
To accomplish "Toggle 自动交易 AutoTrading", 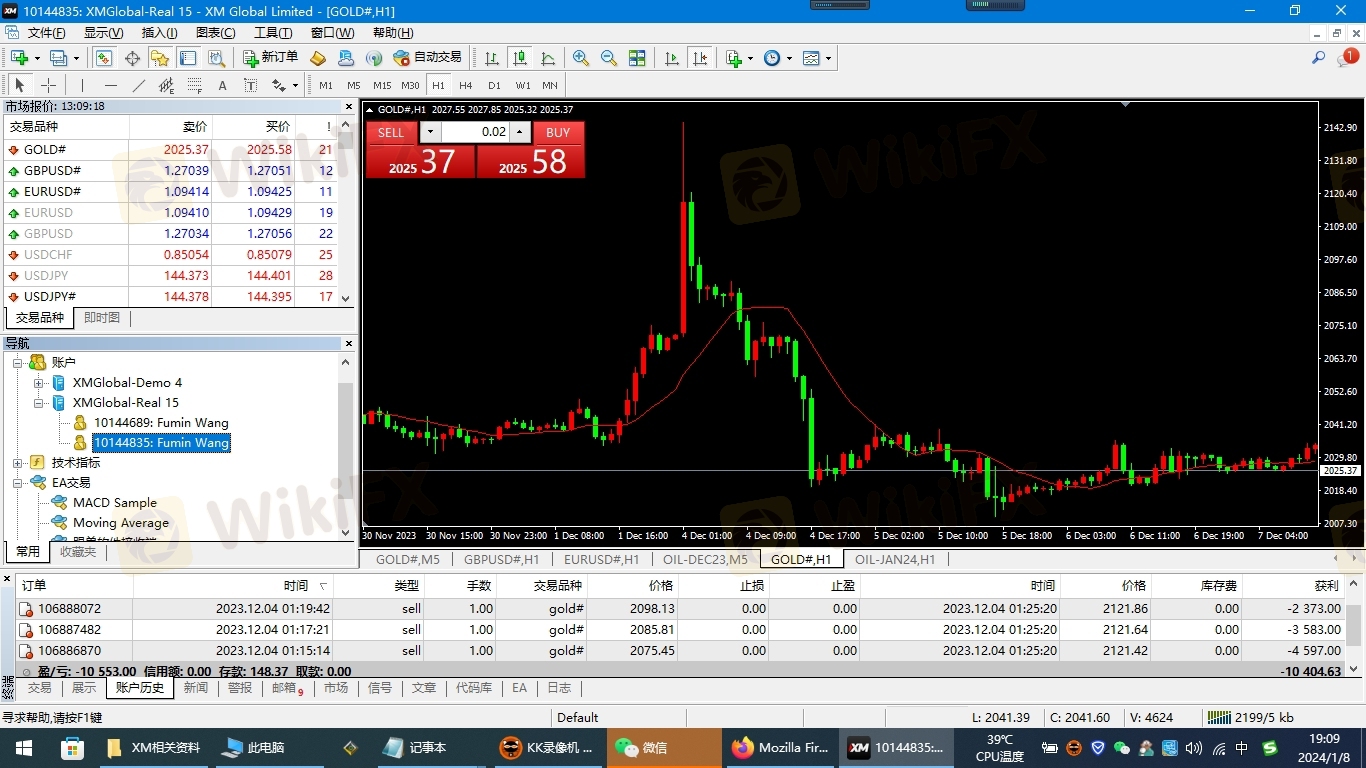I will click(x=428, y=58).
